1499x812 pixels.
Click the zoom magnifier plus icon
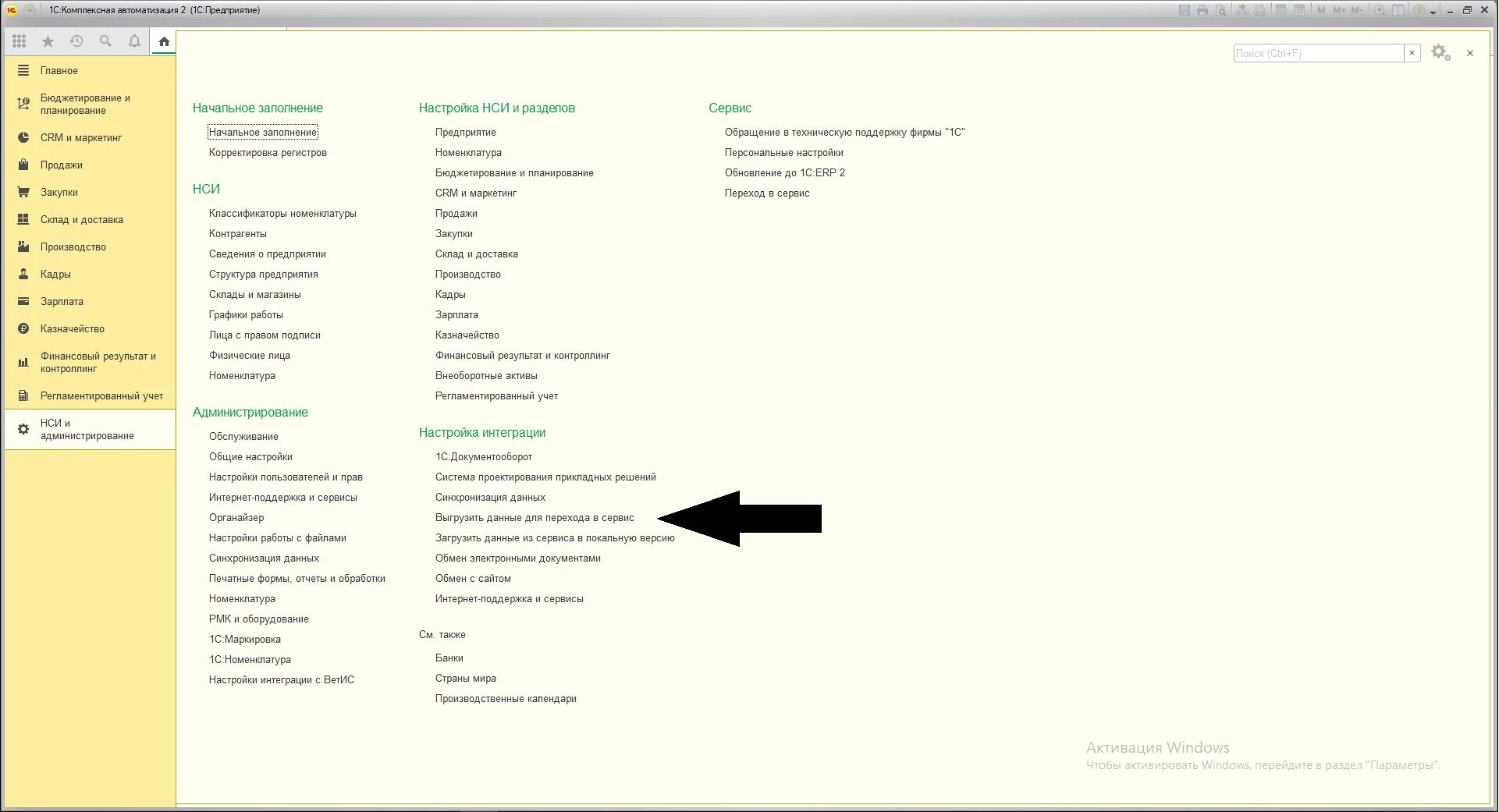[1380, 10]
